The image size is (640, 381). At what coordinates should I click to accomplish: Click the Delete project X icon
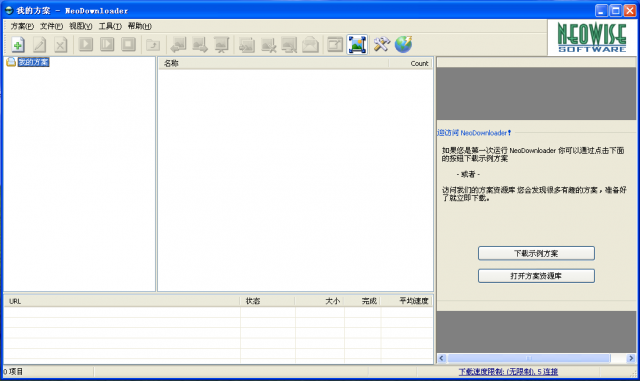pos(61,45)
